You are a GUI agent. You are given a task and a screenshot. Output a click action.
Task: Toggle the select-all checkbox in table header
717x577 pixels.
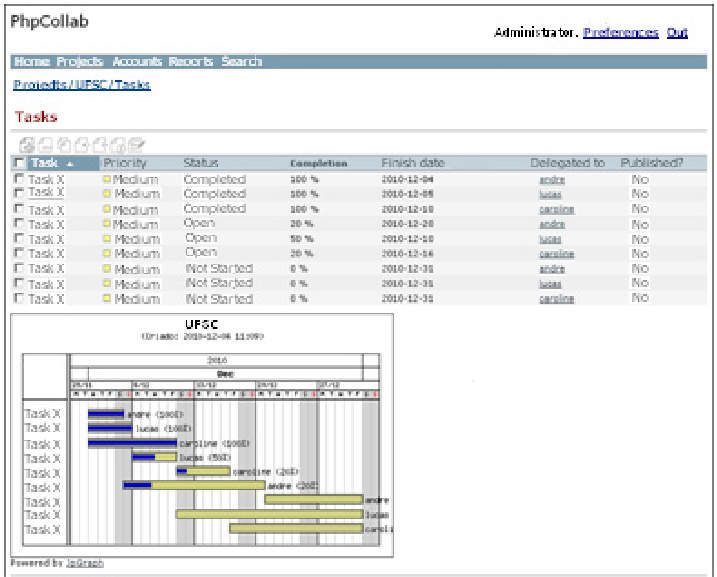pyautogui.click(x=19, y=163)
